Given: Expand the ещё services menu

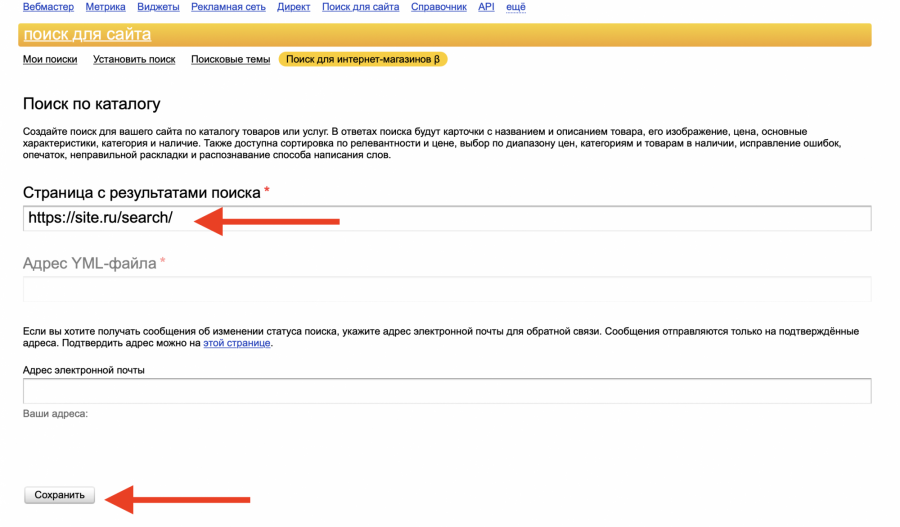Looking at the screenshot, I should [515, 7].
